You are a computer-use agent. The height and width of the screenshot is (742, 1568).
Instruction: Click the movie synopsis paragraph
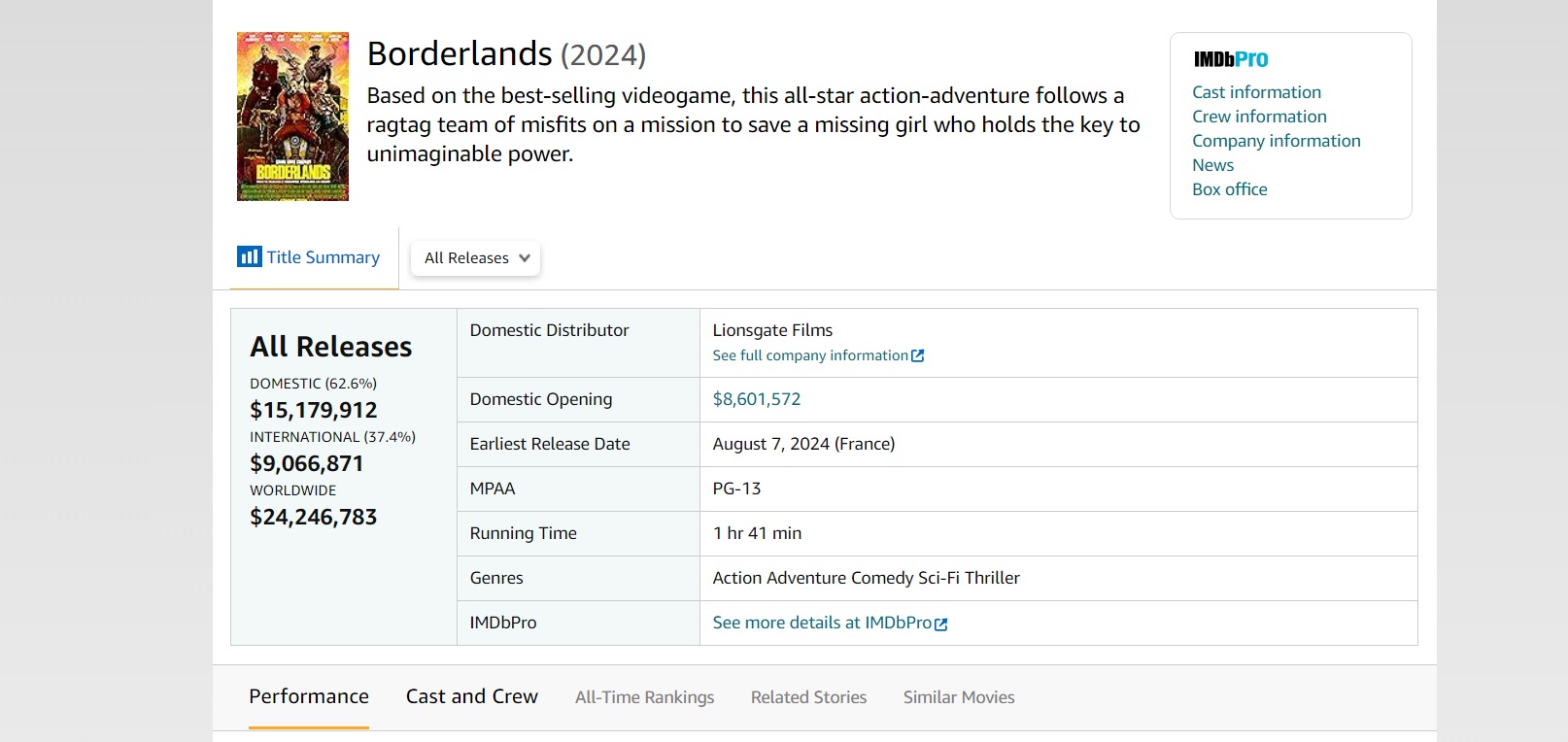(753, 124)
